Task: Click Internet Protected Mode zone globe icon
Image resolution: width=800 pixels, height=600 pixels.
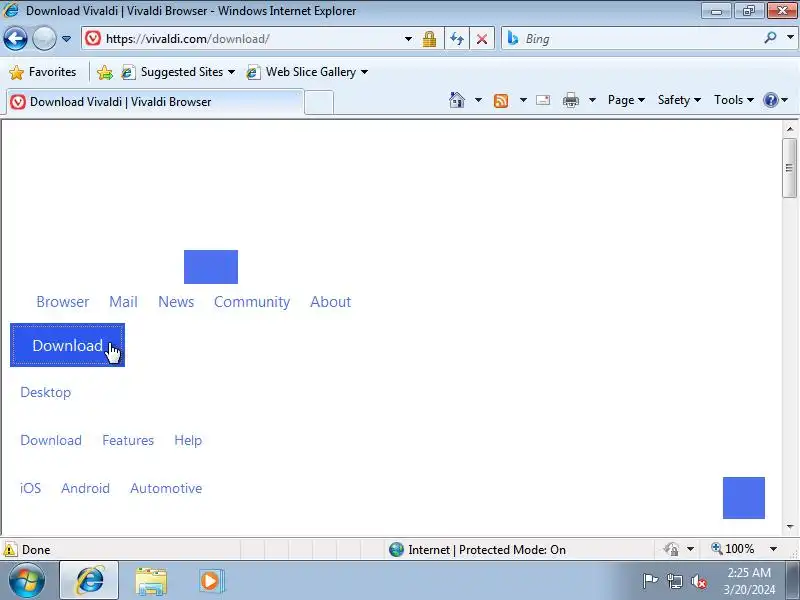Action: point(396,549)
